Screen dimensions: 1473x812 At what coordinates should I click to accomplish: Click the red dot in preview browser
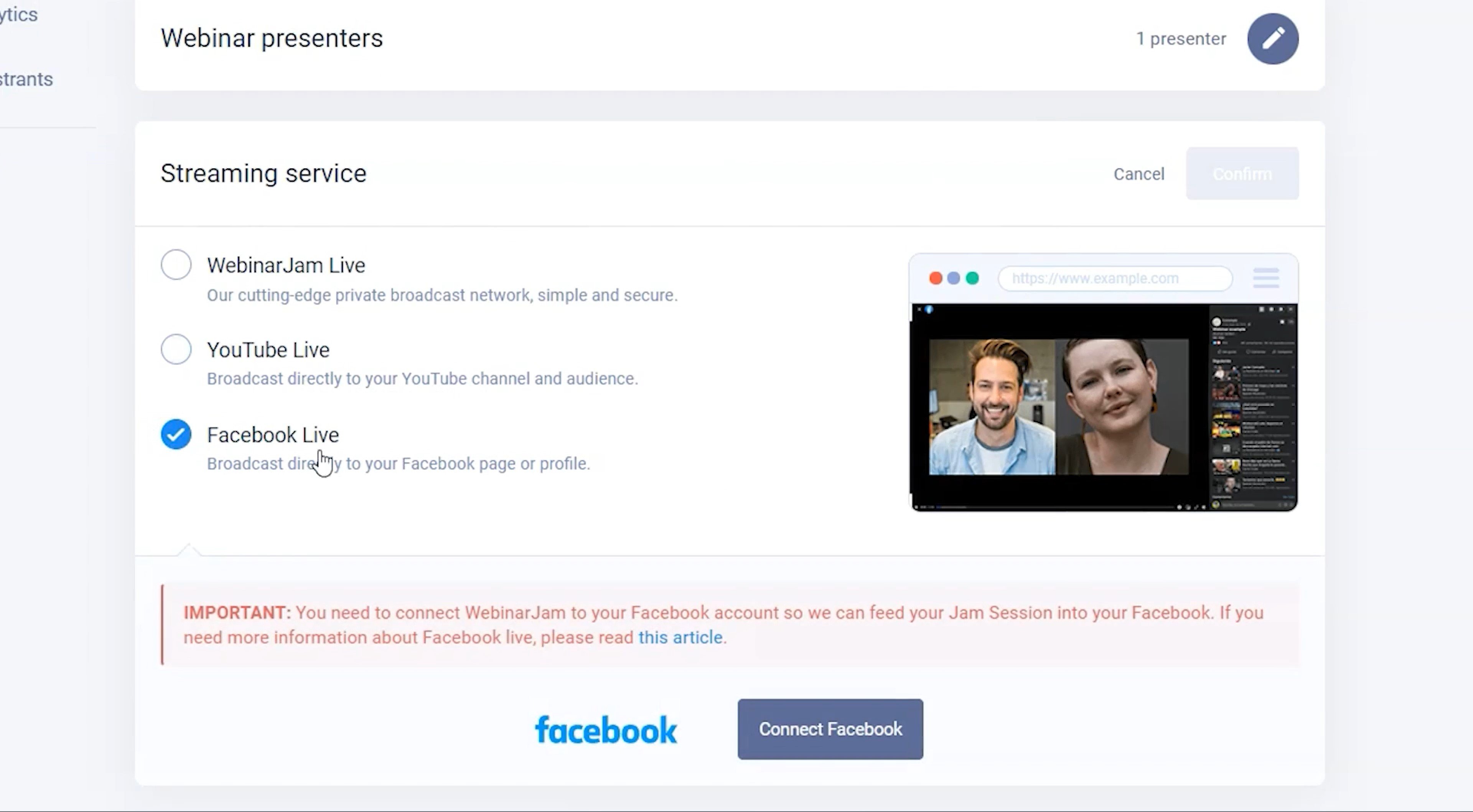pos(936,278)
